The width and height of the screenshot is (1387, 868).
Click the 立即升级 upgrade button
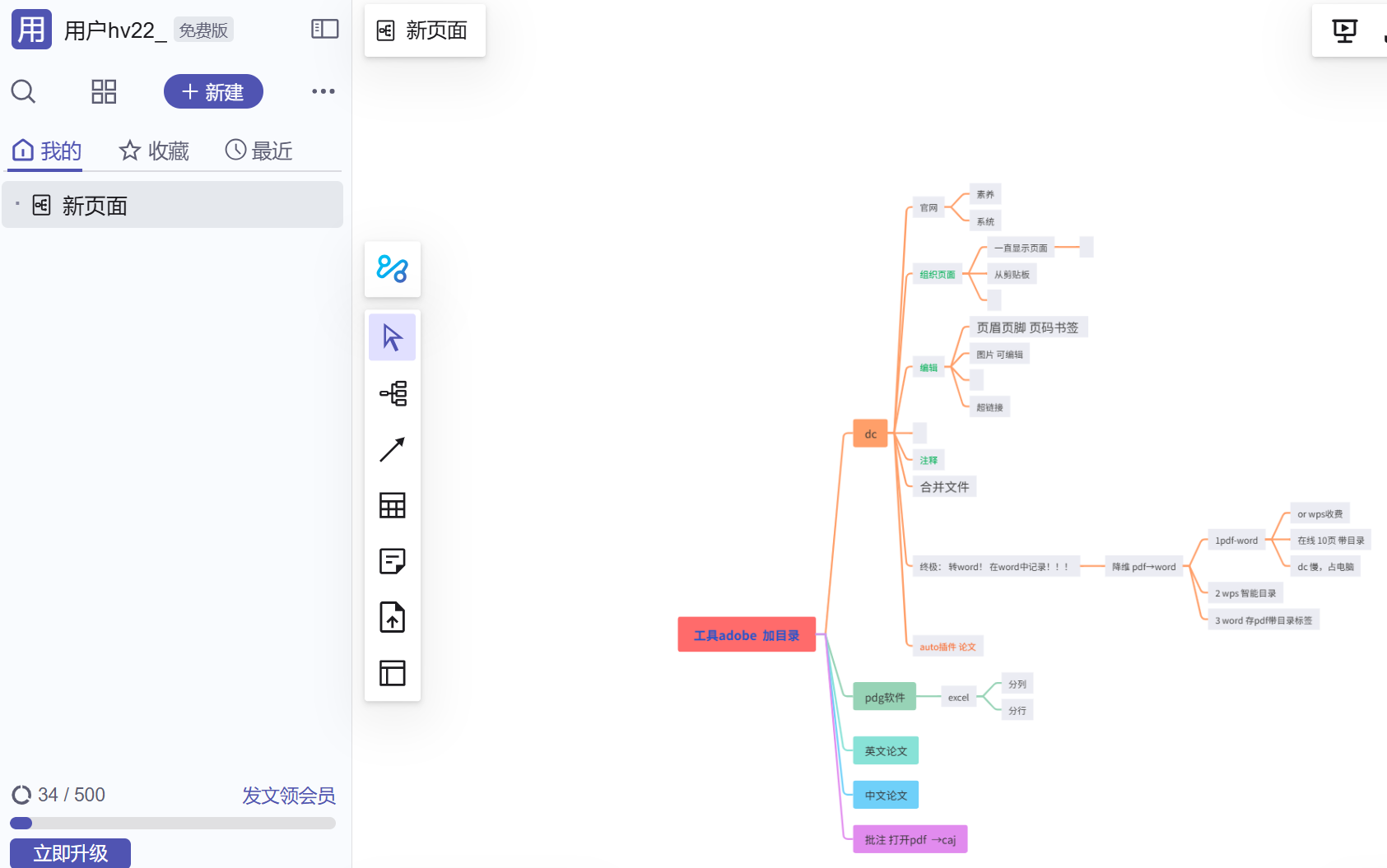click(71, 853)
